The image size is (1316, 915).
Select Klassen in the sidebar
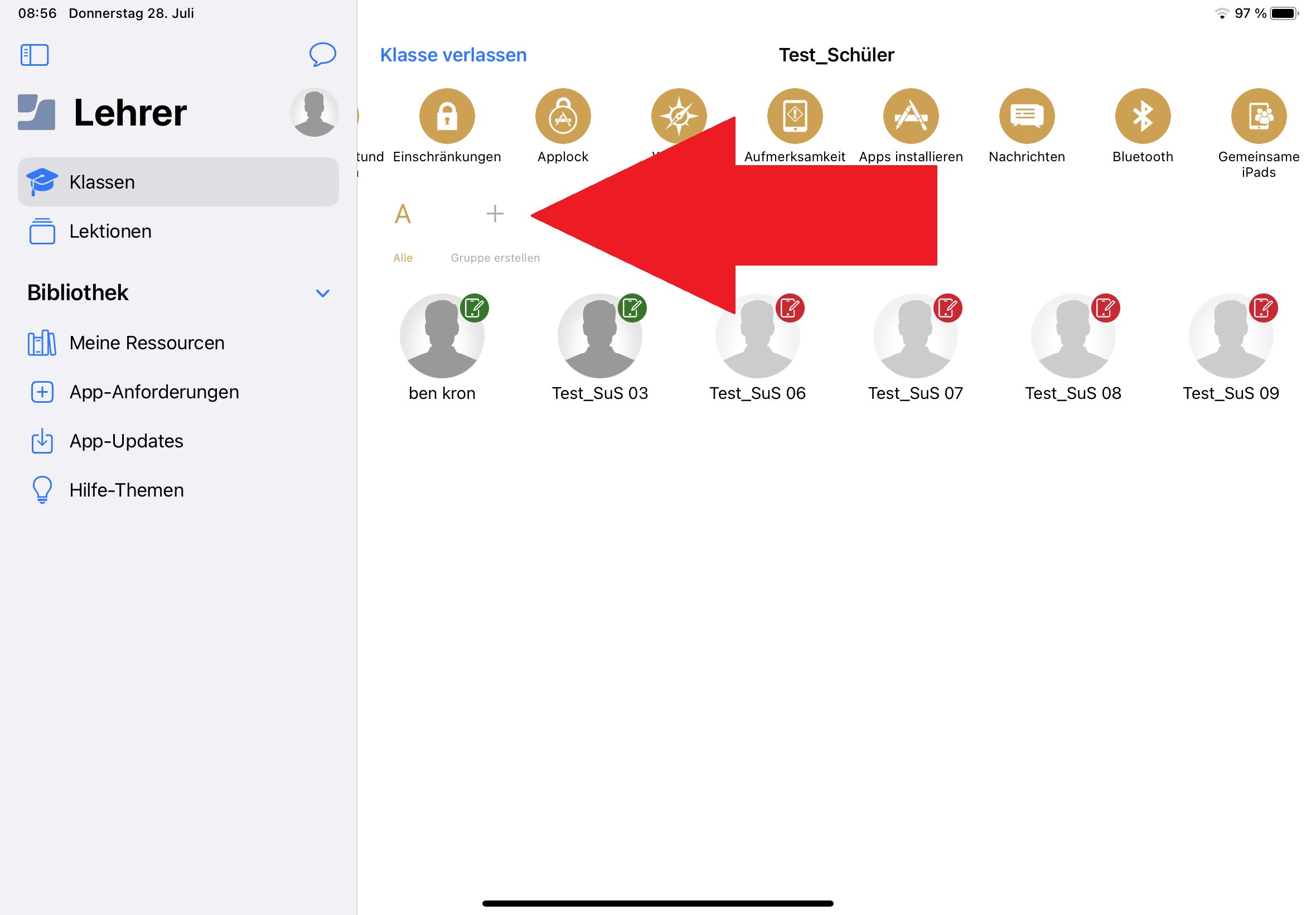coord(178,182)
